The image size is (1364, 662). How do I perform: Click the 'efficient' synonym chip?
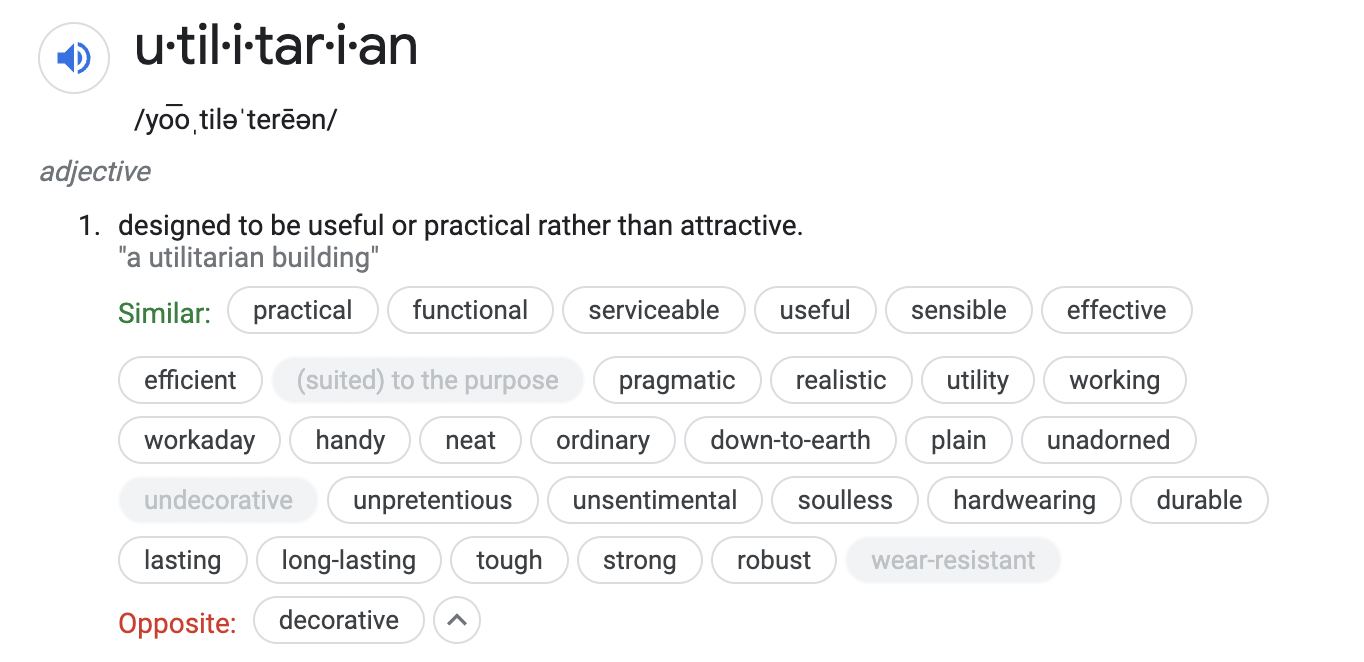(190, 380)
